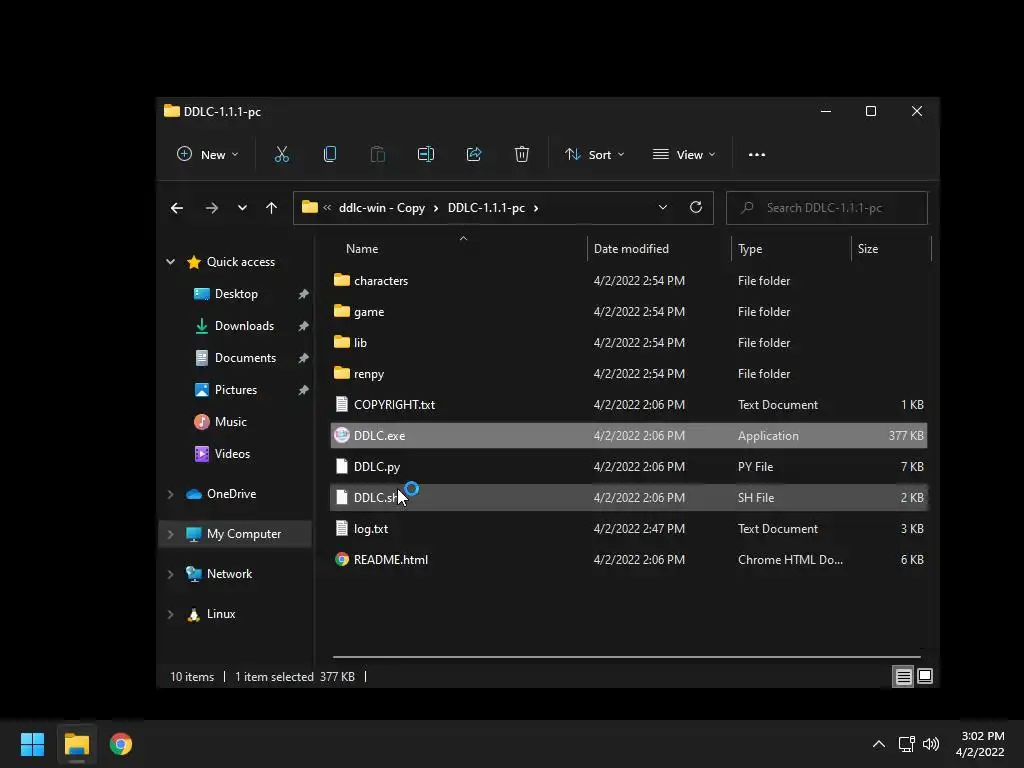Sort by Date modified column header
Image resolution: width=1024 pixels, height=768 pixels.
coord(631,249)
